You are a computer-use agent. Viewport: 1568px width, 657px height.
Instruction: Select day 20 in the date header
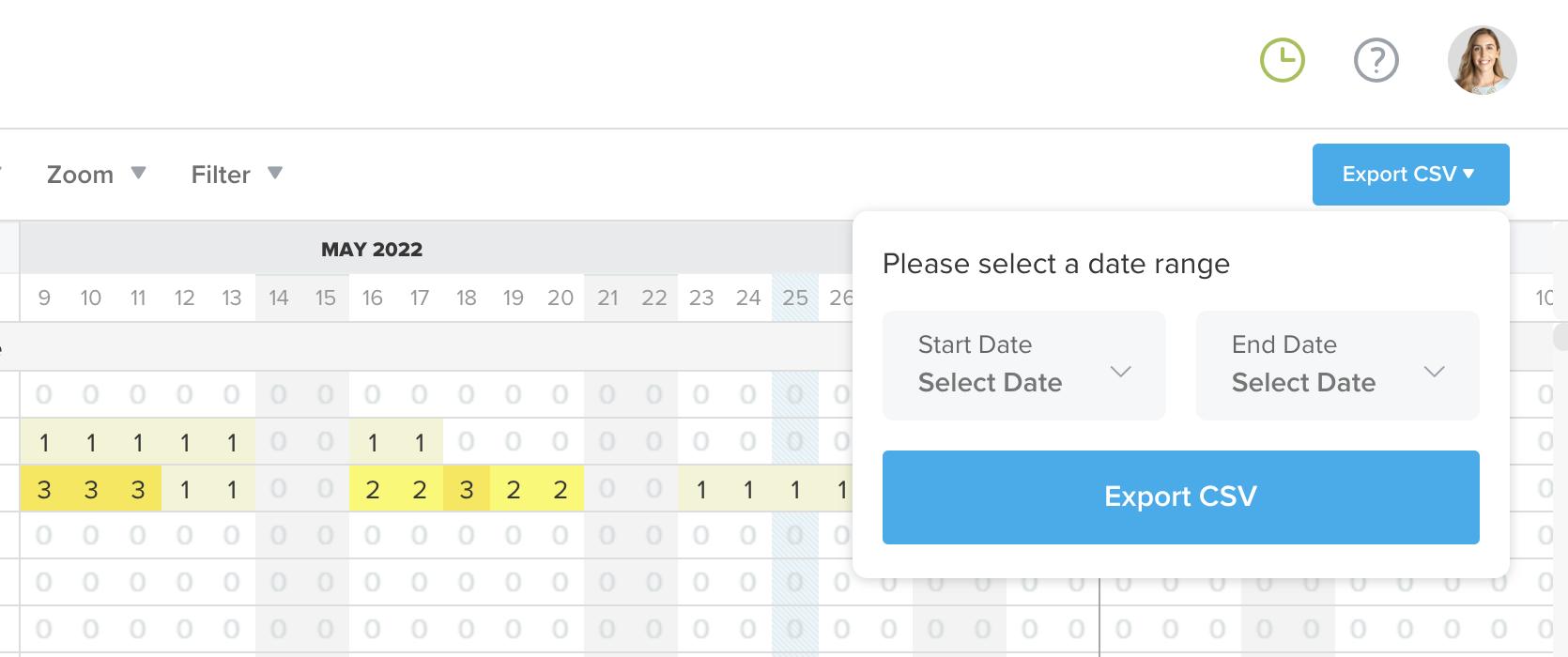pos(561,298)
